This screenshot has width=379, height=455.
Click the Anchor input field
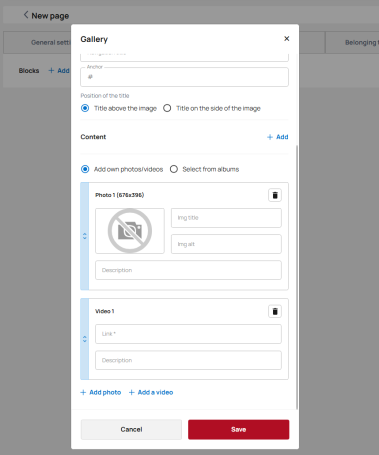click(184, 77)
